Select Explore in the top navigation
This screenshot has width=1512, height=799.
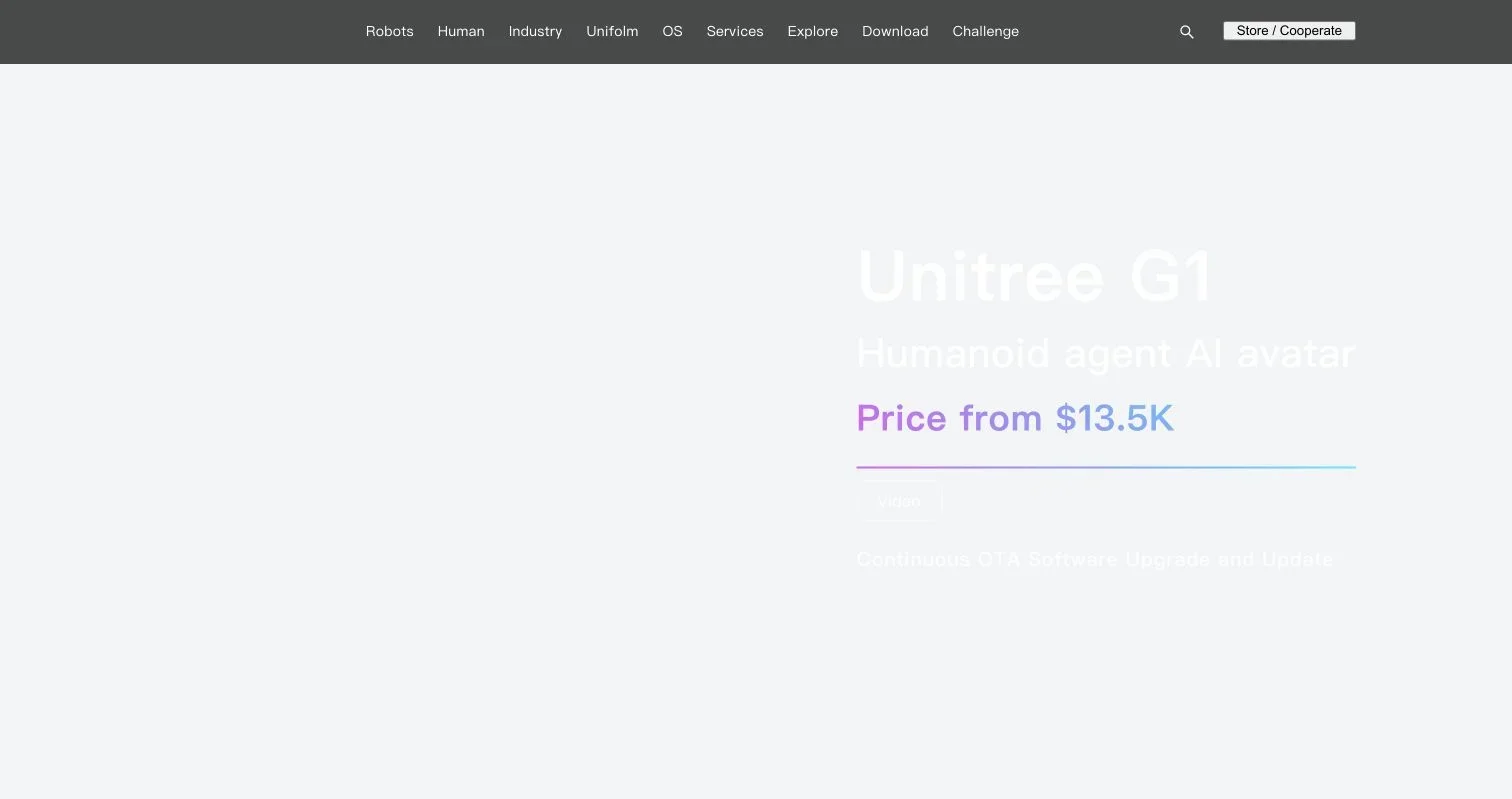pos(812,31)
